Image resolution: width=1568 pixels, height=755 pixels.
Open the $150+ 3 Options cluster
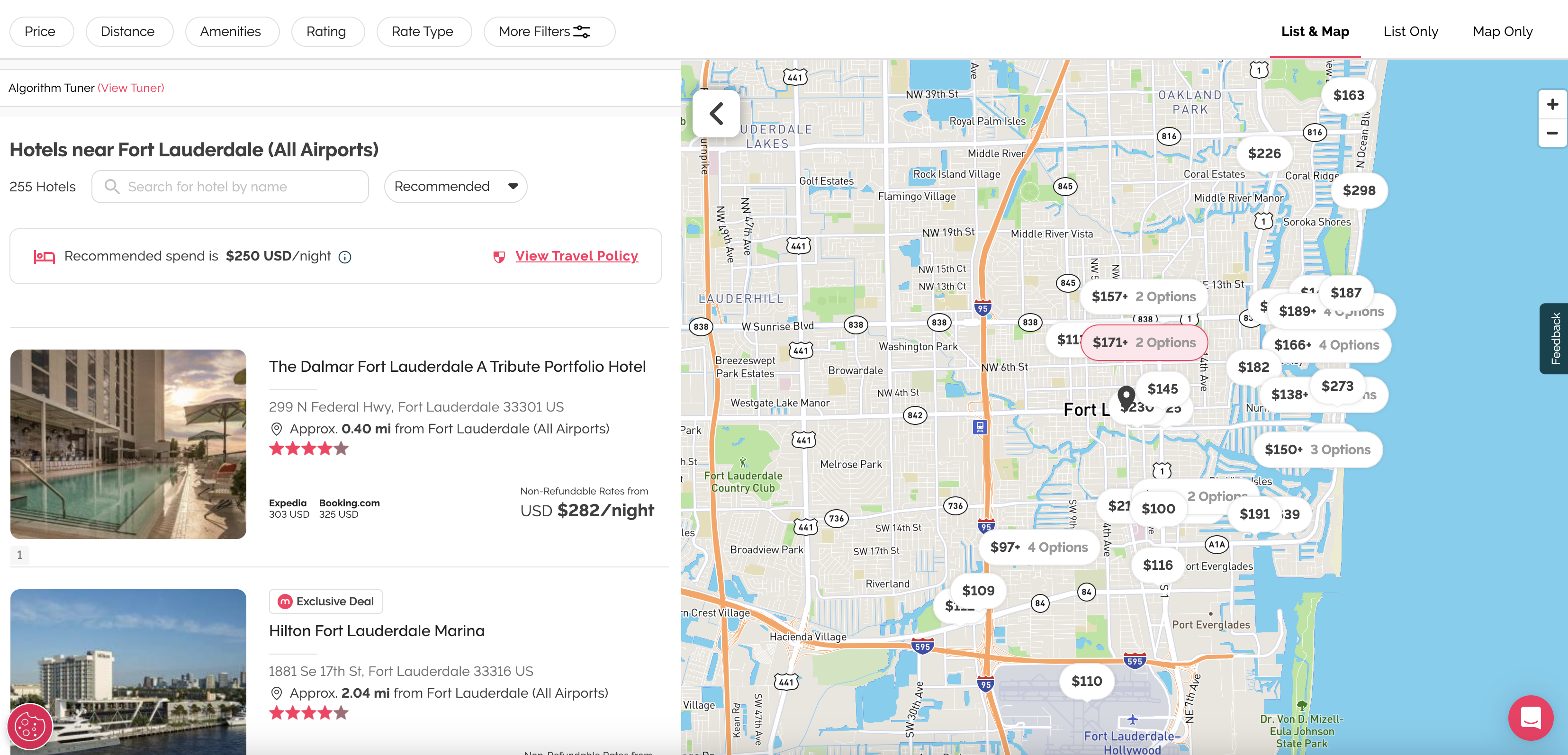pyautogui.click(x=1317, y=449)
